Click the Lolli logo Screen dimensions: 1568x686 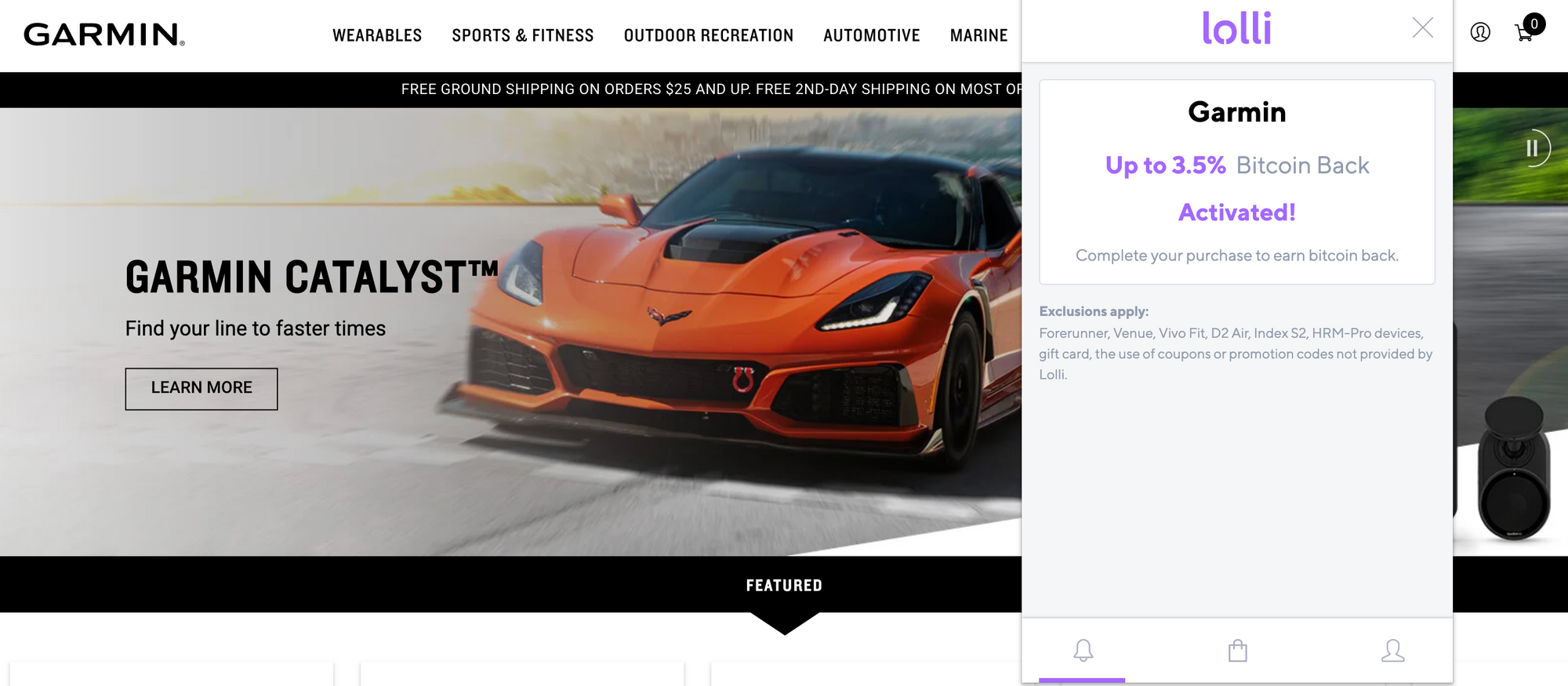(1236, 28)
